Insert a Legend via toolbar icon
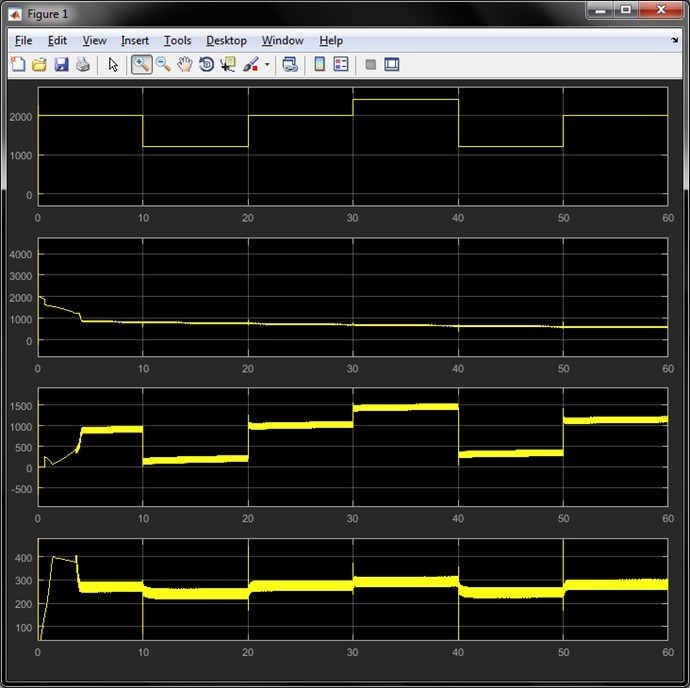690x688 pixels. coord(341,64)
